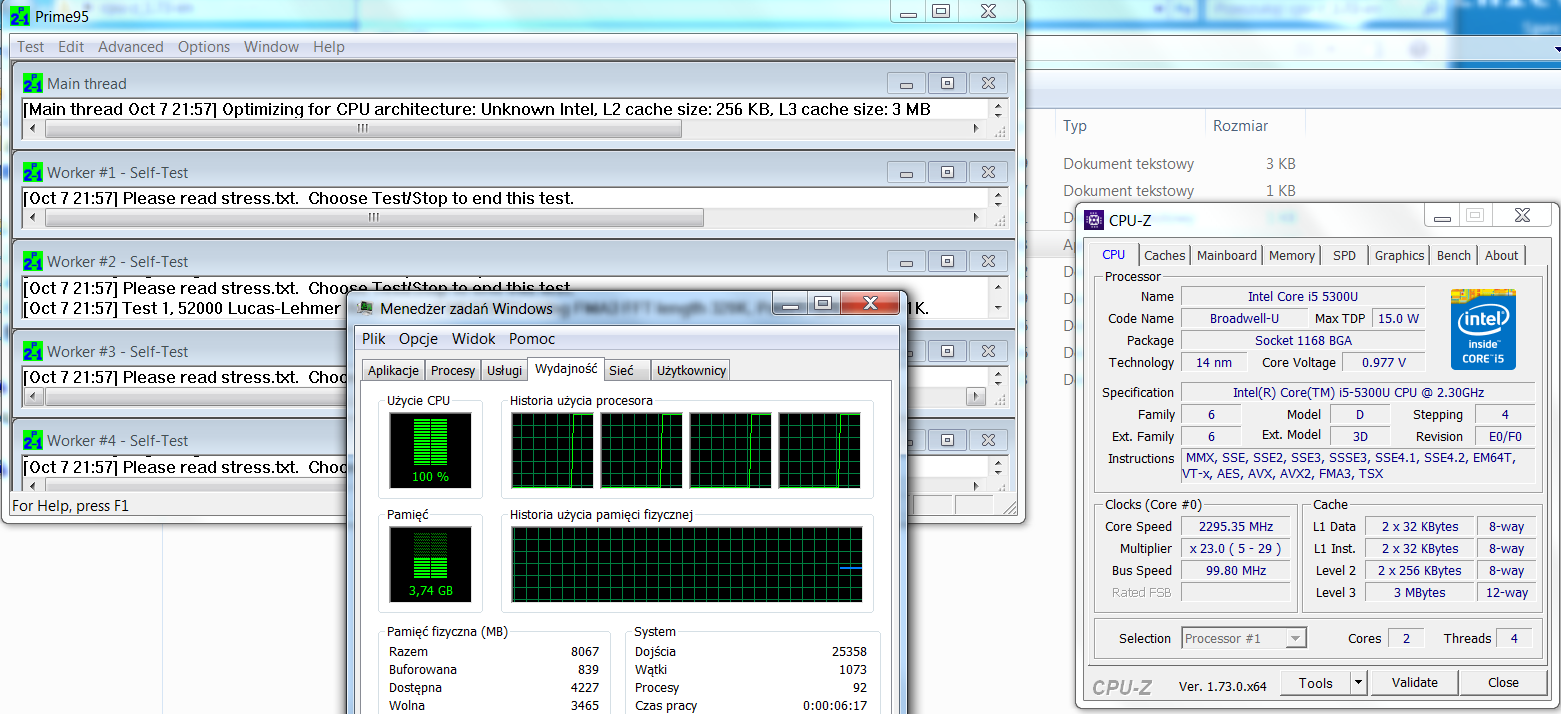The image size is (1561, 714).
Task: Open the Advanced menu in Prime95
Action: (131, 47)
